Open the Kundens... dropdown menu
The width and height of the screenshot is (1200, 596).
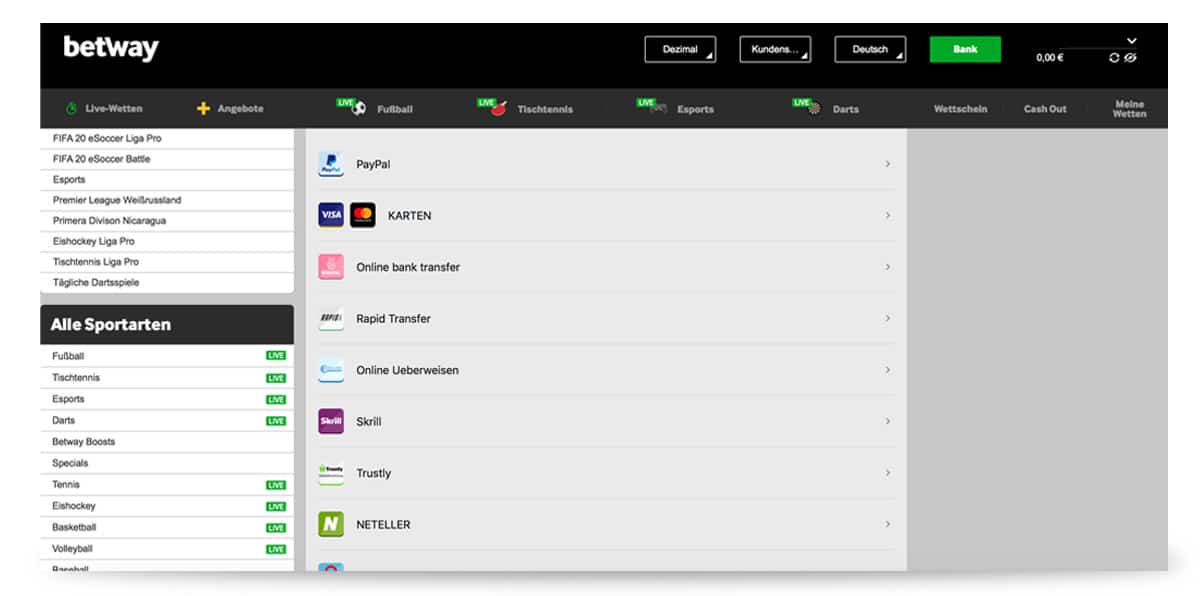pyautogui.click(x=775, y=49)
